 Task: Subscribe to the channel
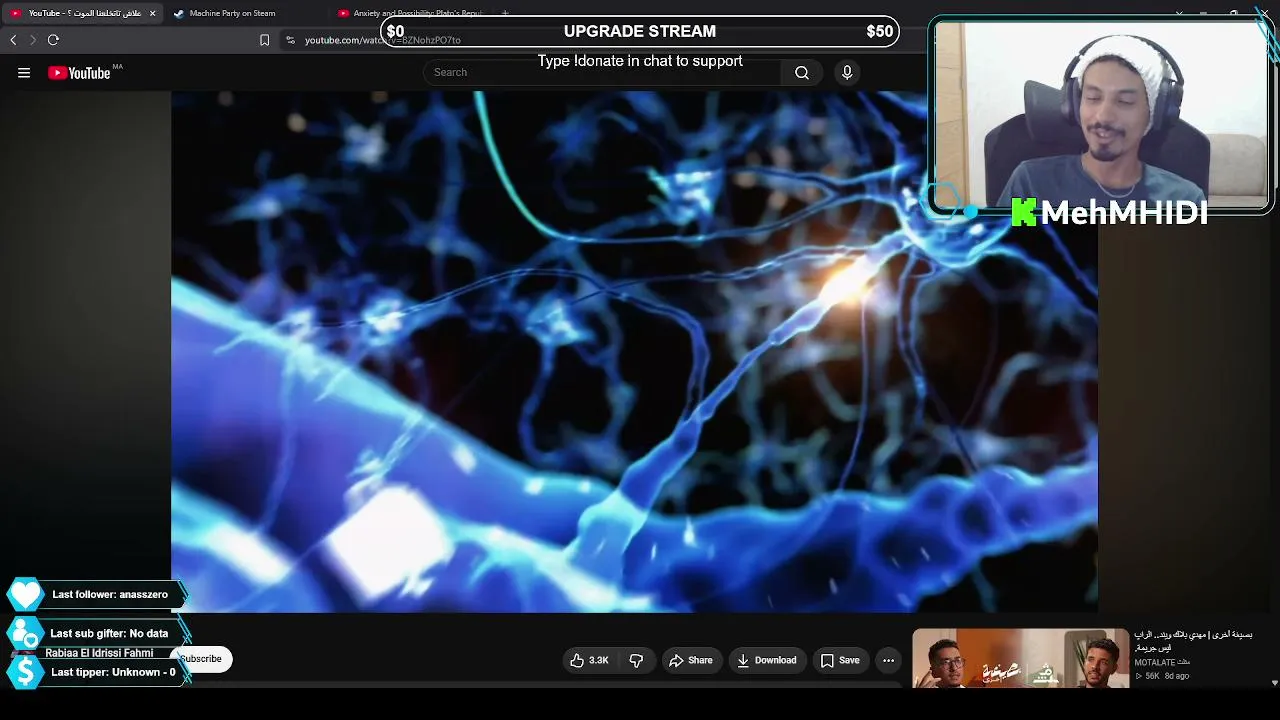pos(203,659)
